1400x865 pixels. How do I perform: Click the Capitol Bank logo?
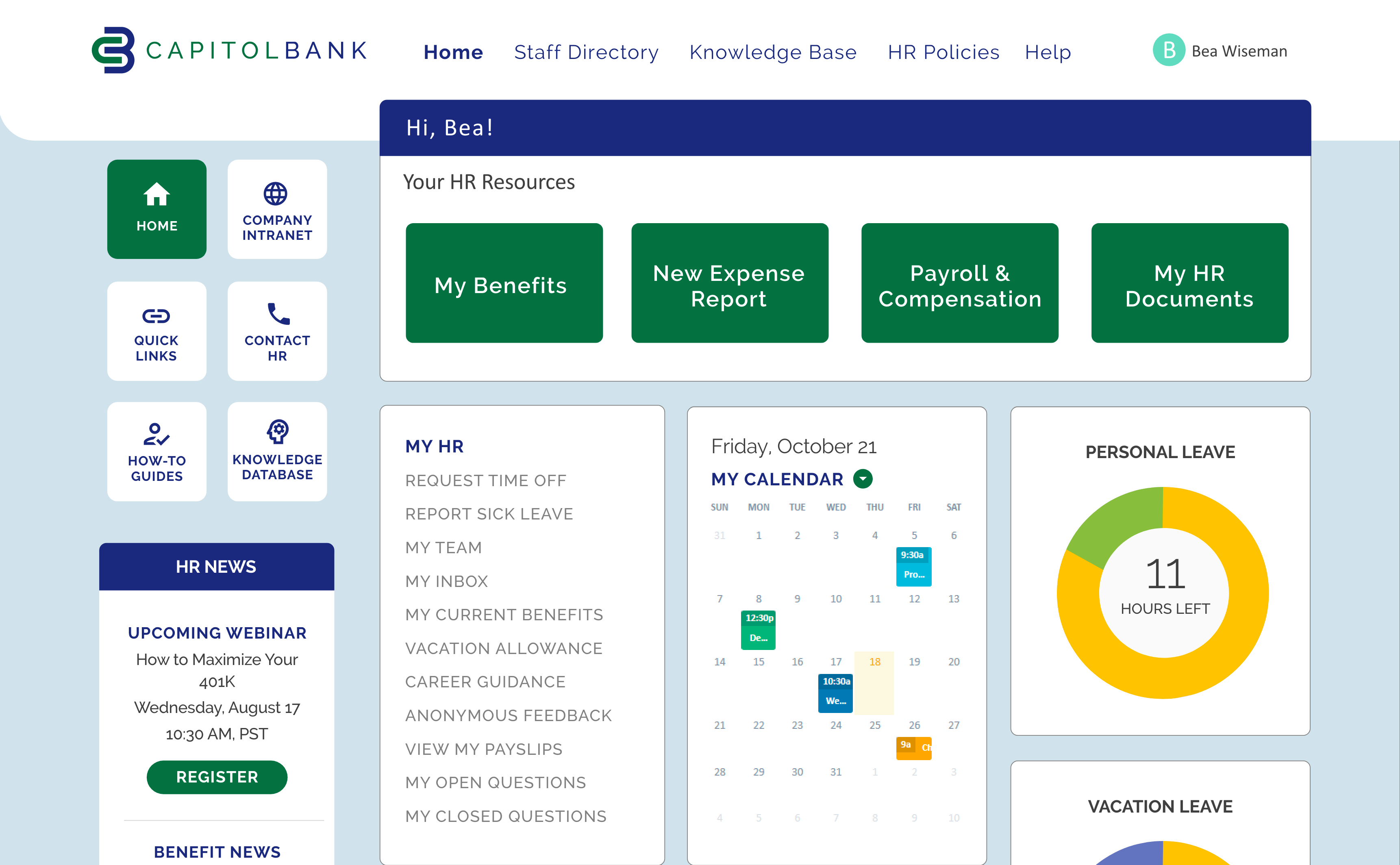coord(229,50)
